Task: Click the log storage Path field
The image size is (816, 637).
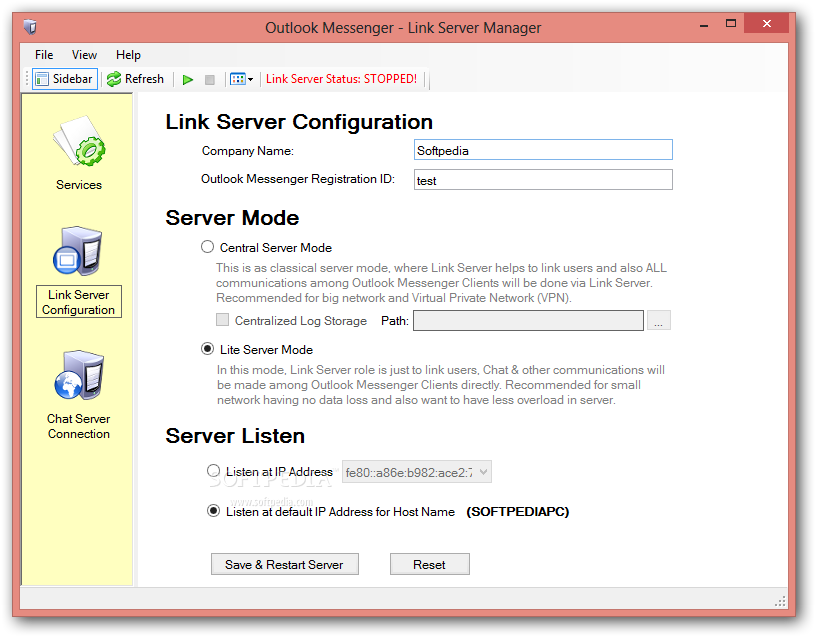Action: coord(528,321)
